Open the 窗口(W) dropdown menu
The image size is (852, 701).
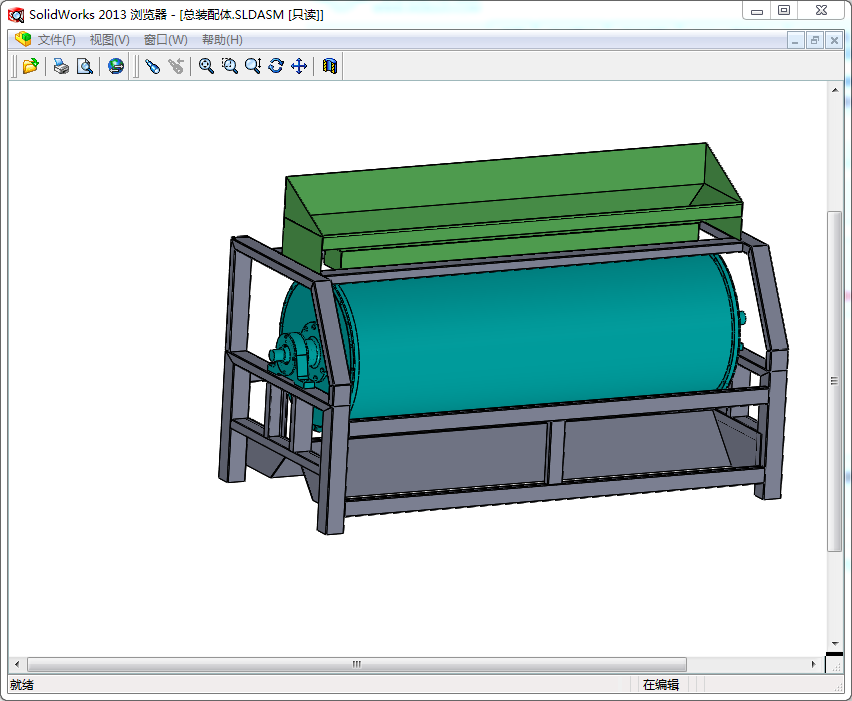click(165, 40)
